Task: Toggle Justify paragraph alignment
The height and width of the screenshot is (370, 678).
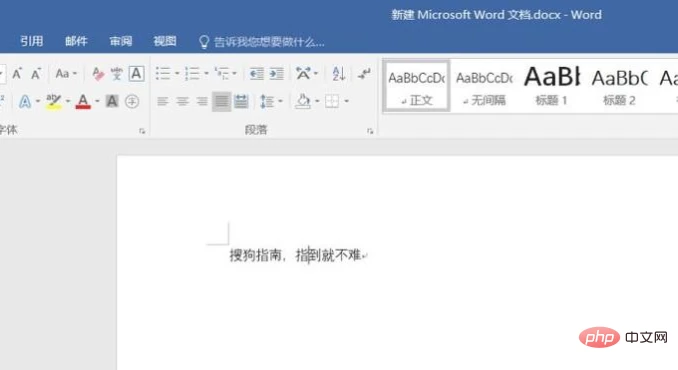Action: coord(221,102)
